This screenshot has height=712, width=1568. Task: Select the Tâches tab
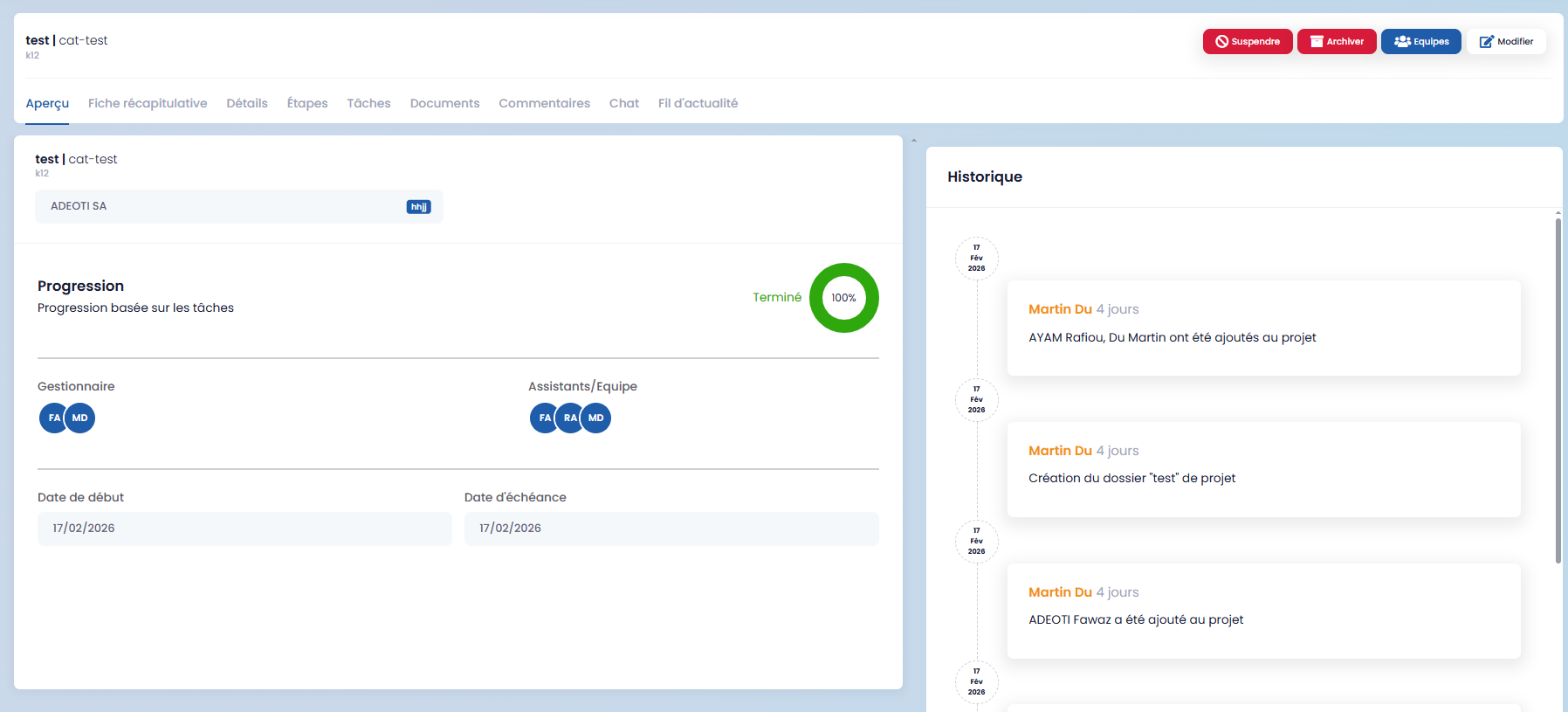tap(368, 103)
